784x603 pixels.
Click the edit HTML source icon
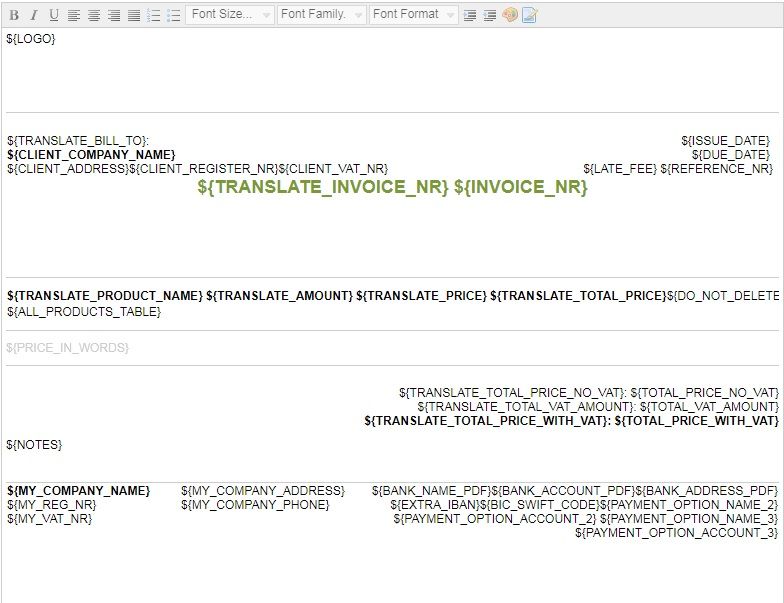pos(530,15)
